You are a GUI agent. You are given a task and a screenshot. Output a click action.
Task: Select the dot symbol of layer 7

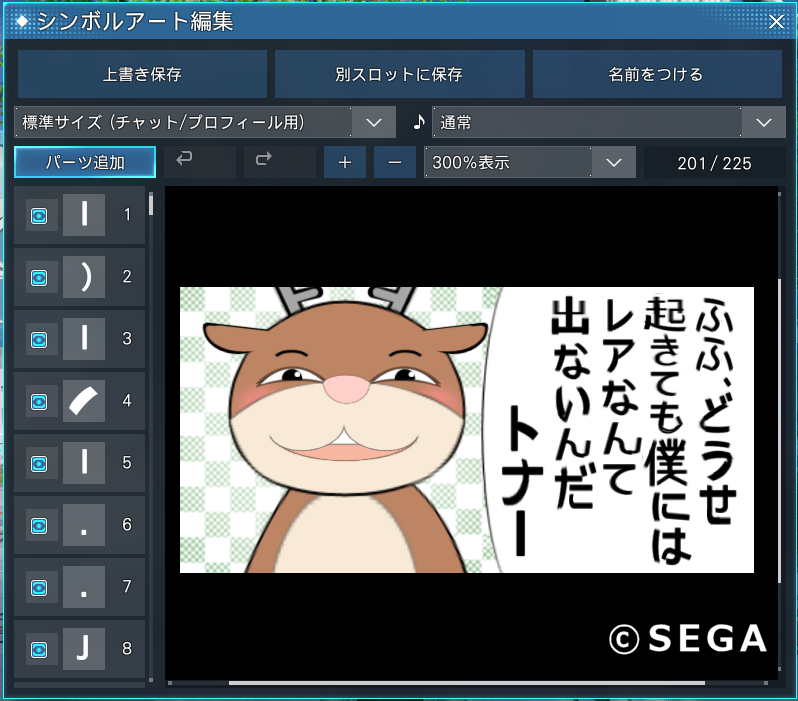pos(84,587)
